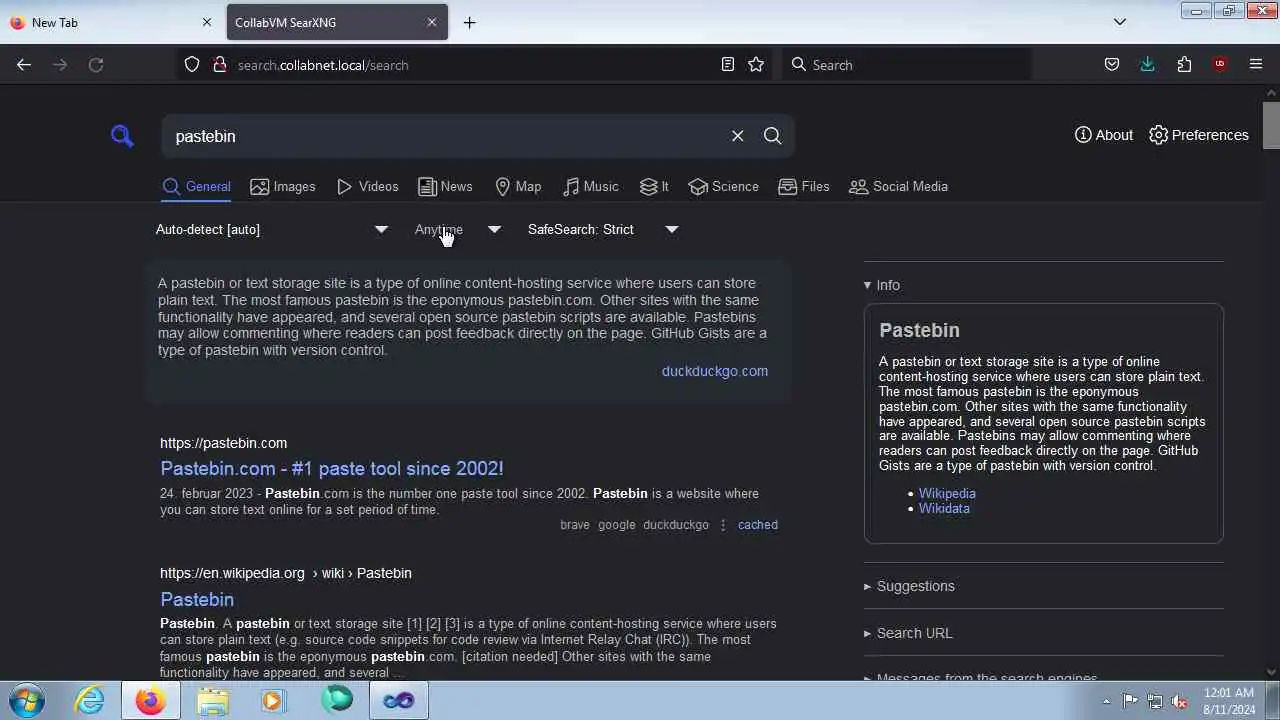1280x720 pixels.
Task: Click the uBlock Origin extension icon
Action: coord(1220,65)
